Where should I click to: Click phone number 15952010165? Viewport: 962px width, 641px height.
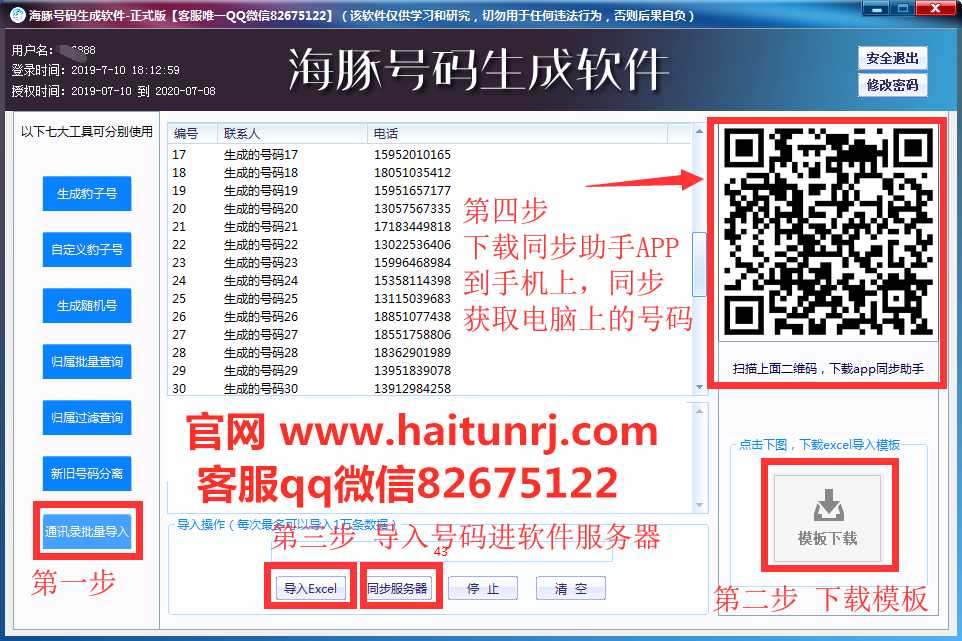point(412,155)
